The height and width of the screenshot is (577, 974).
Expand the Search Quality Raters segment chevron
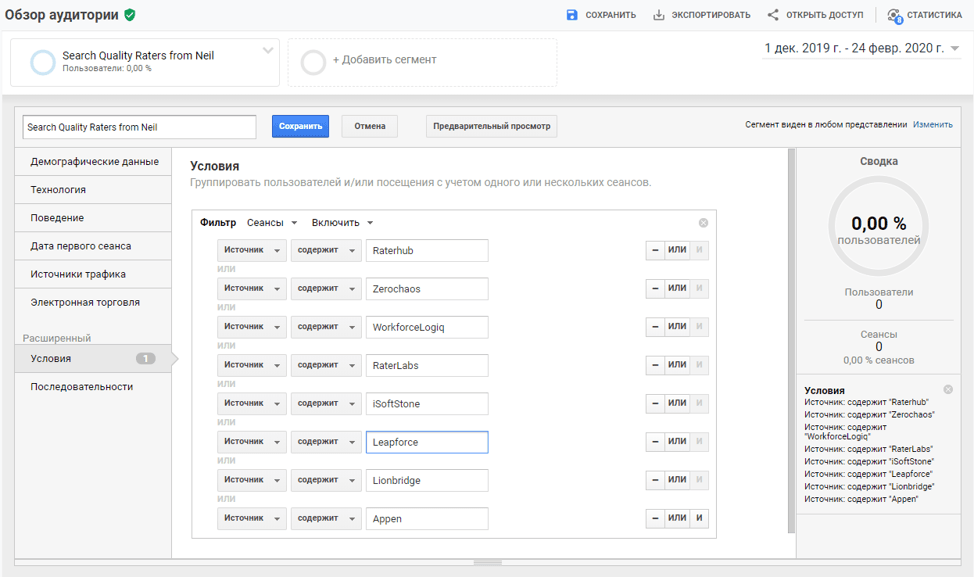pos(268,50)
